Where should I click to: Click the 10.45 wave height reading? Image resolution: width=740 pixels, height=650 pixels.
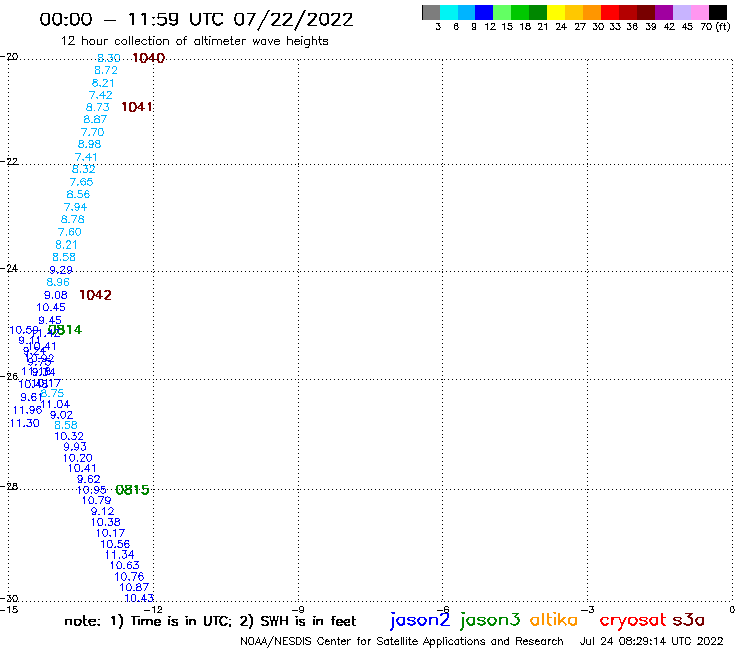coord(51,307)
